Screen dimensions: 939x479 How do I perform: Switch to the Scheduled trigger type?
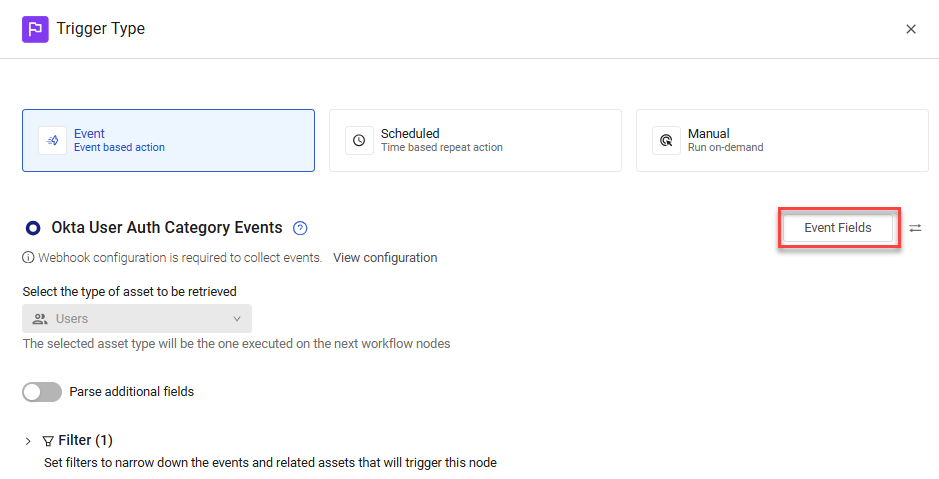pyautogui.click(x=475, y=141)
